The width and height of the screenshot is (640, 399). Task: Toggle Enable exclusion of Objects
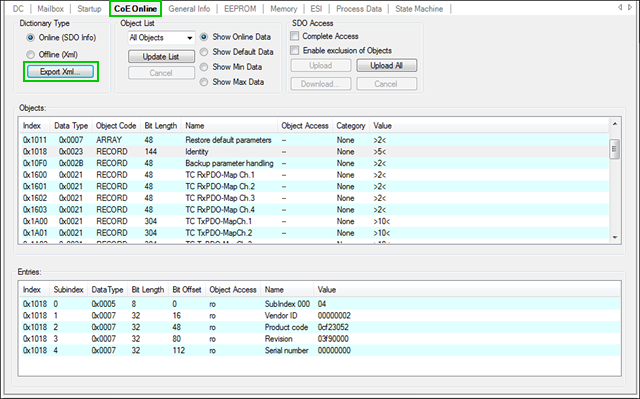(x=295, y=50)
